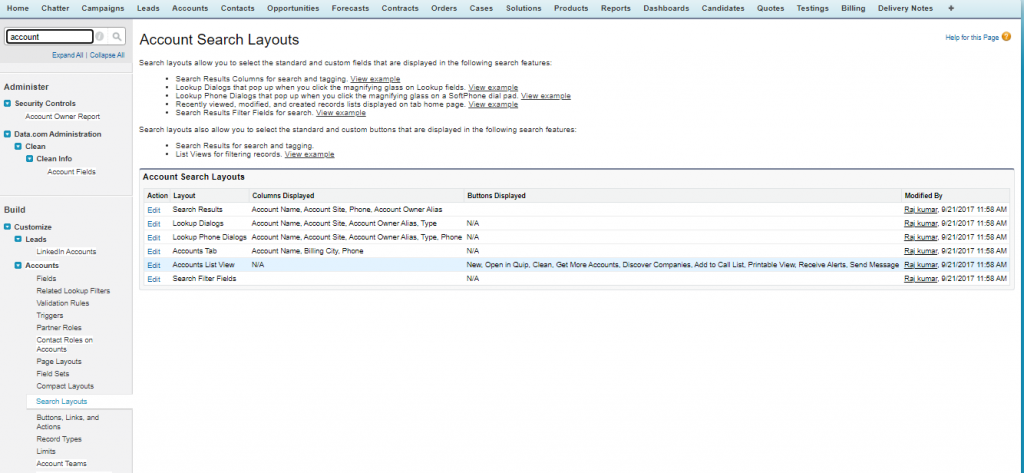
Task: Go to the Delivery Notes tab
Action: pos(906,8)
